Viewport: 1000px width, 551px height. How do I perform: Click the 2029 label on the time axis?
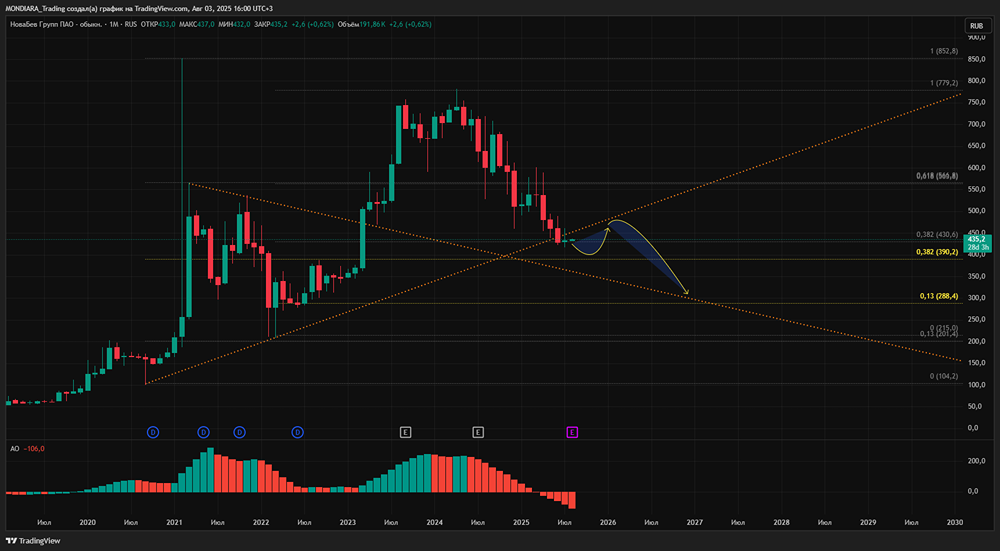click(x=868, y=522)
